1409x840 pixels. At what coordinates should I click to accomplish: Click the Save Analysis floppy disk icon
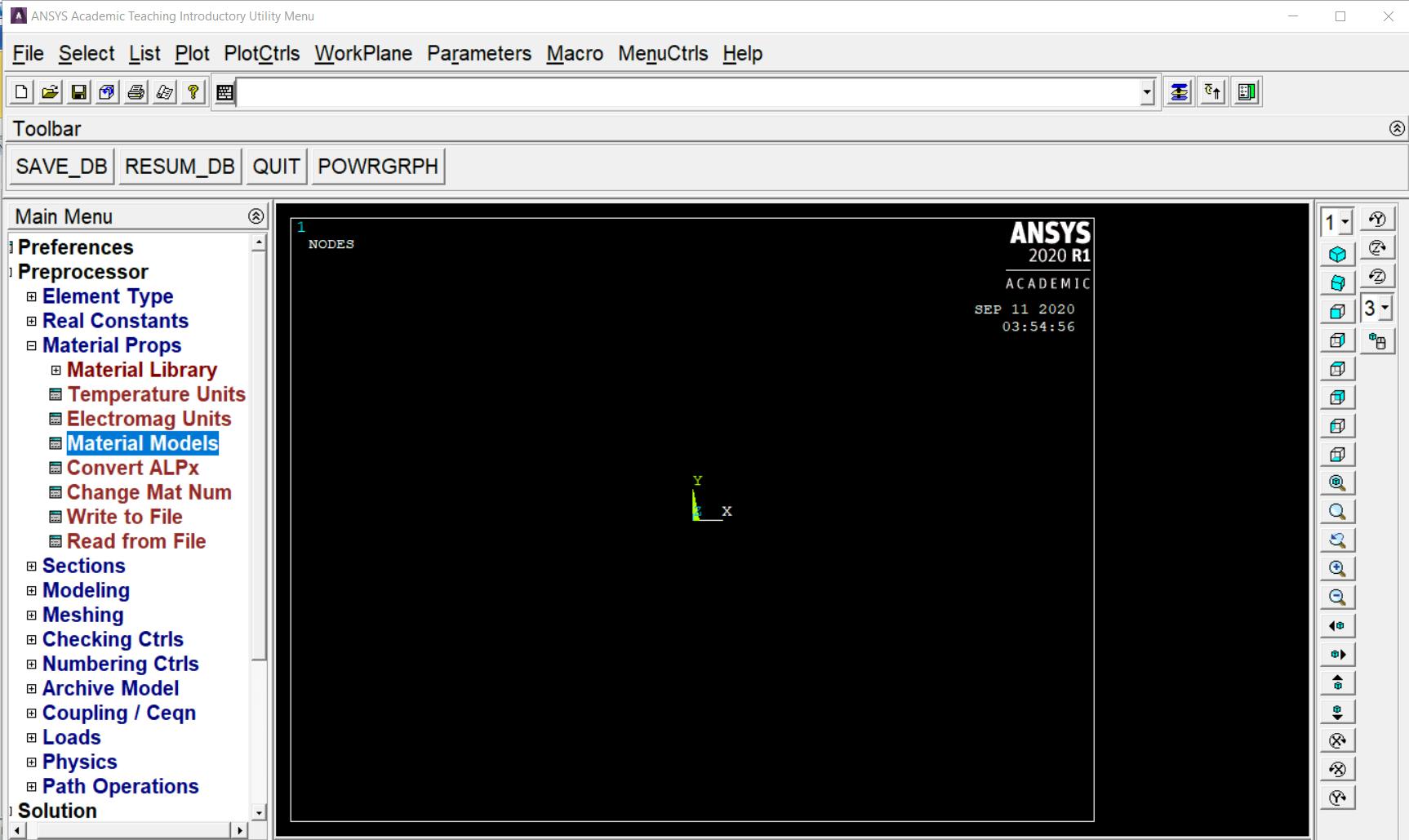tap(78, 92)
